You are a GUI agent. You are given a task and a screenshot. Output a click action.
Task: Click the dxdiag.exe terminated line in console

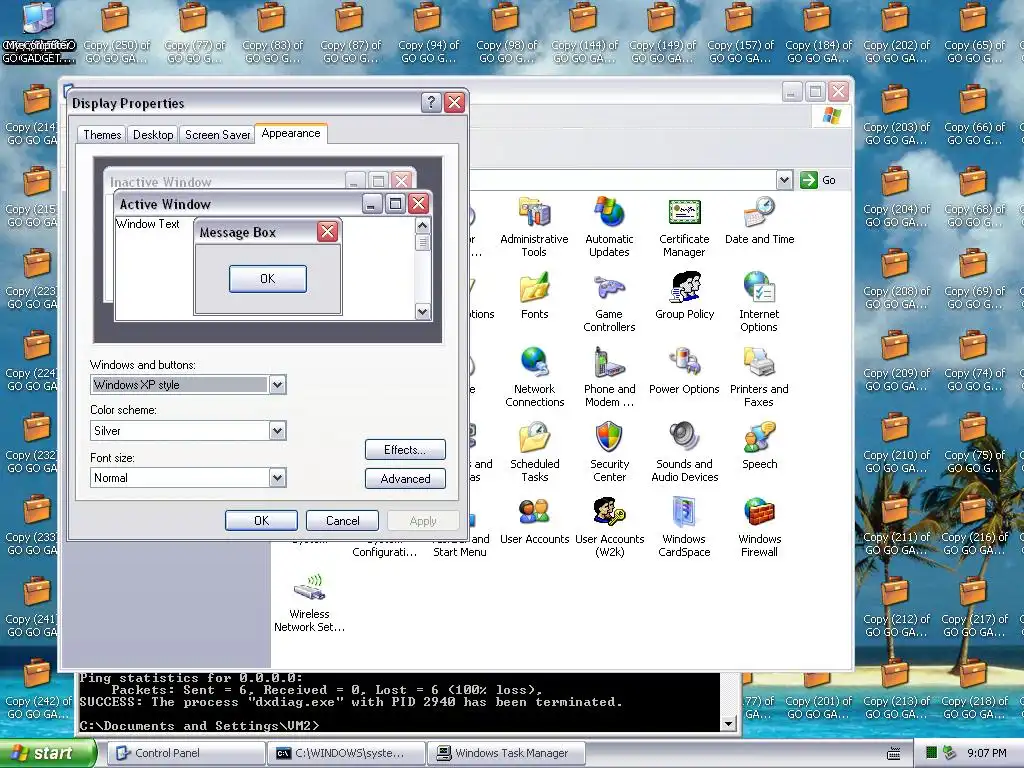click(351, 702)
